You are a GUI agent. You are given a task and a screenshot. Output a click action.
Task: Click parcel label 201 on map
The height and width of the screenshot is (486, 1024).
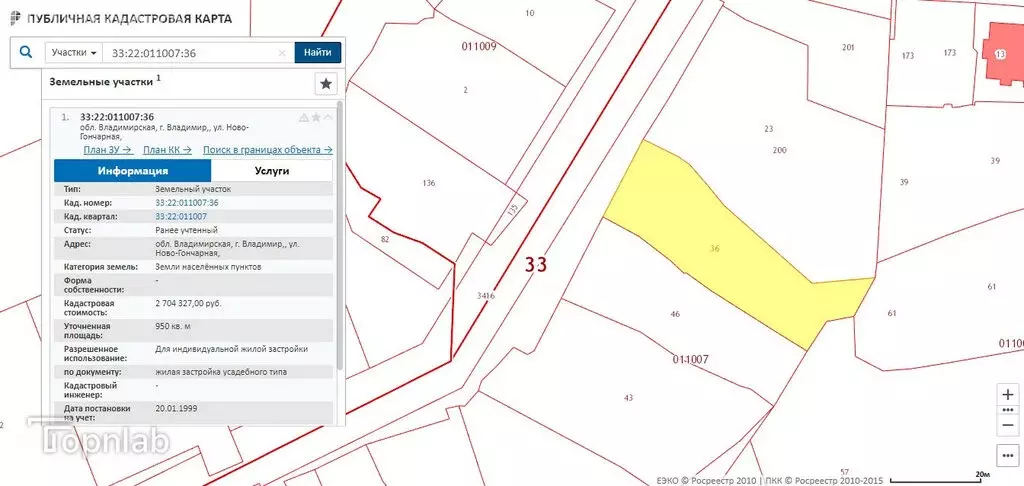coord(848,47)
